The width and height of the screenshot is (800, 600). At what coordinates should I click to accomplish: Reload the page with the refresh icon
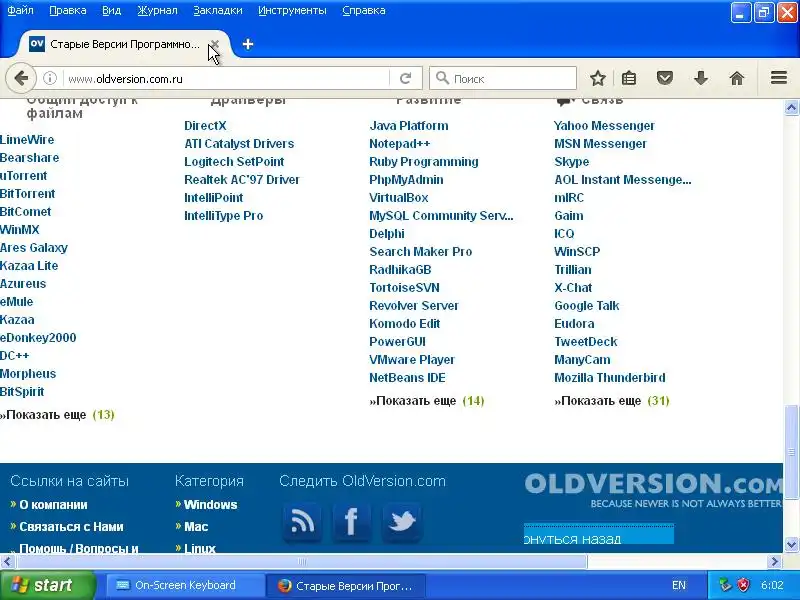coord(406,78)
